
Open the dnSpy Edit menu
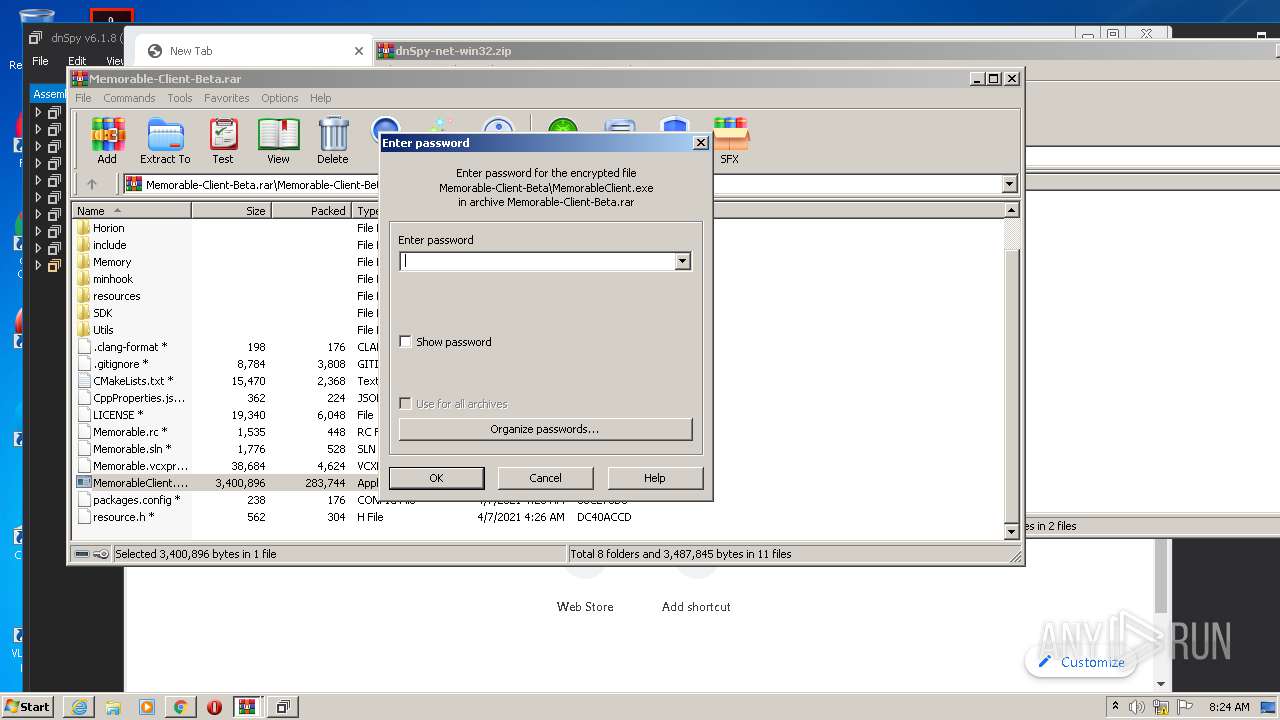(77, 61)
